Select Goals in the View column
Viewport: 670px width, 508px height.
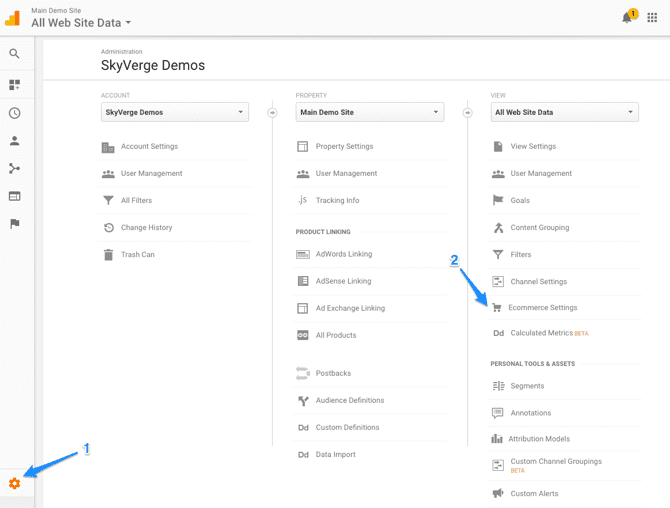click(520, 201)
